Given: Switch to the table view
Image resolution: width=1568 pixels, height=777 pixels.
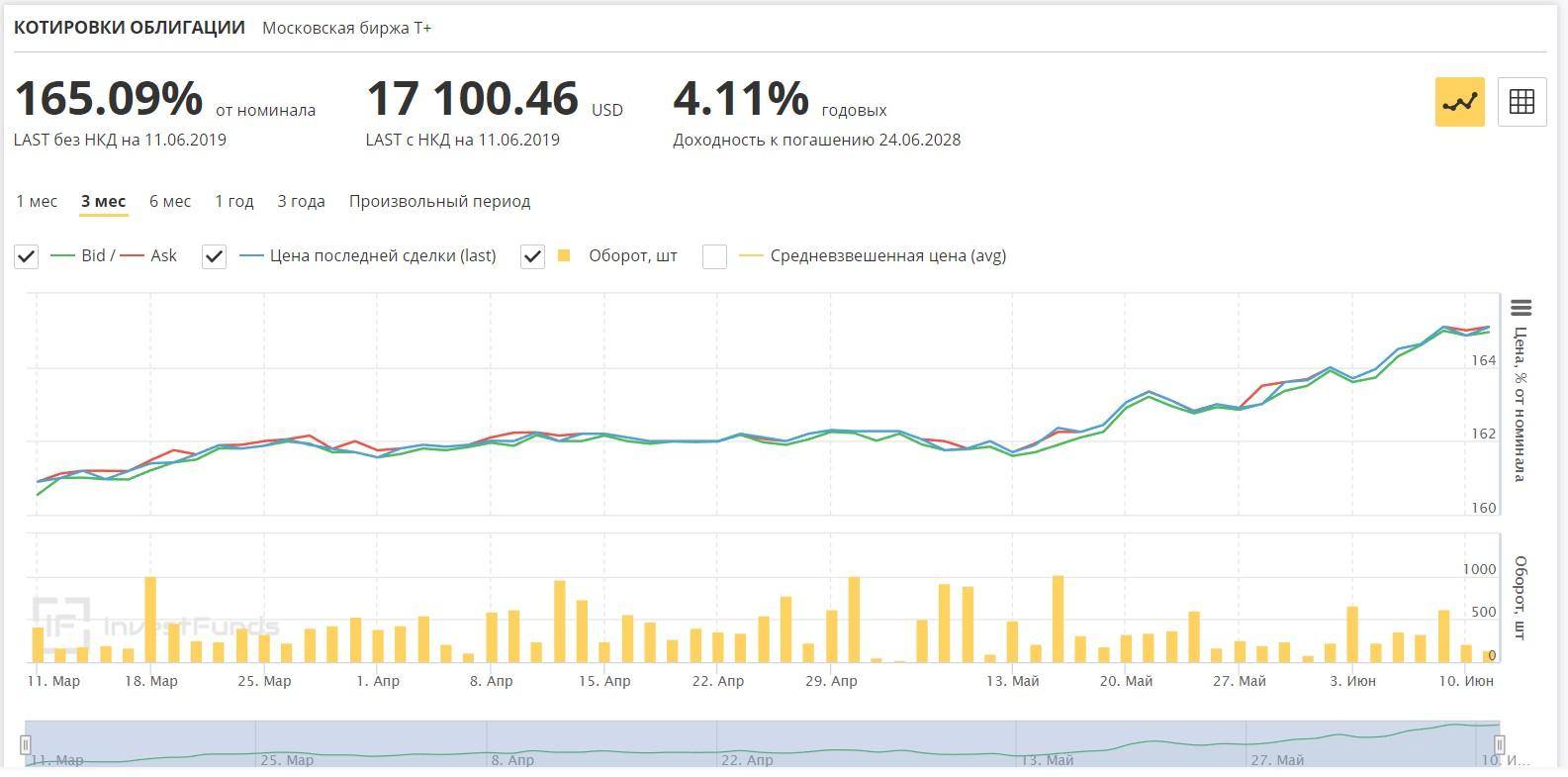Looking at the screenshot, I should click(x=1522, y=101).
